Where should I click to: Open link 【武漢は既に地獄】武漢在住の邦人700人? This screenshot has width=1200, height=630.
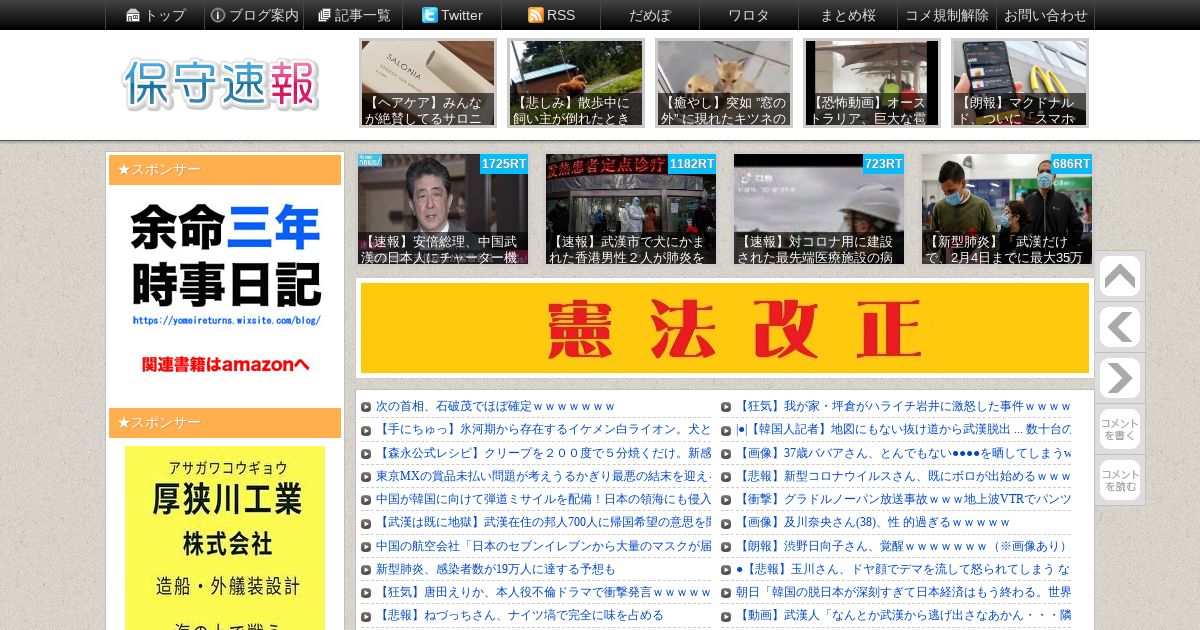pos(543,522)
